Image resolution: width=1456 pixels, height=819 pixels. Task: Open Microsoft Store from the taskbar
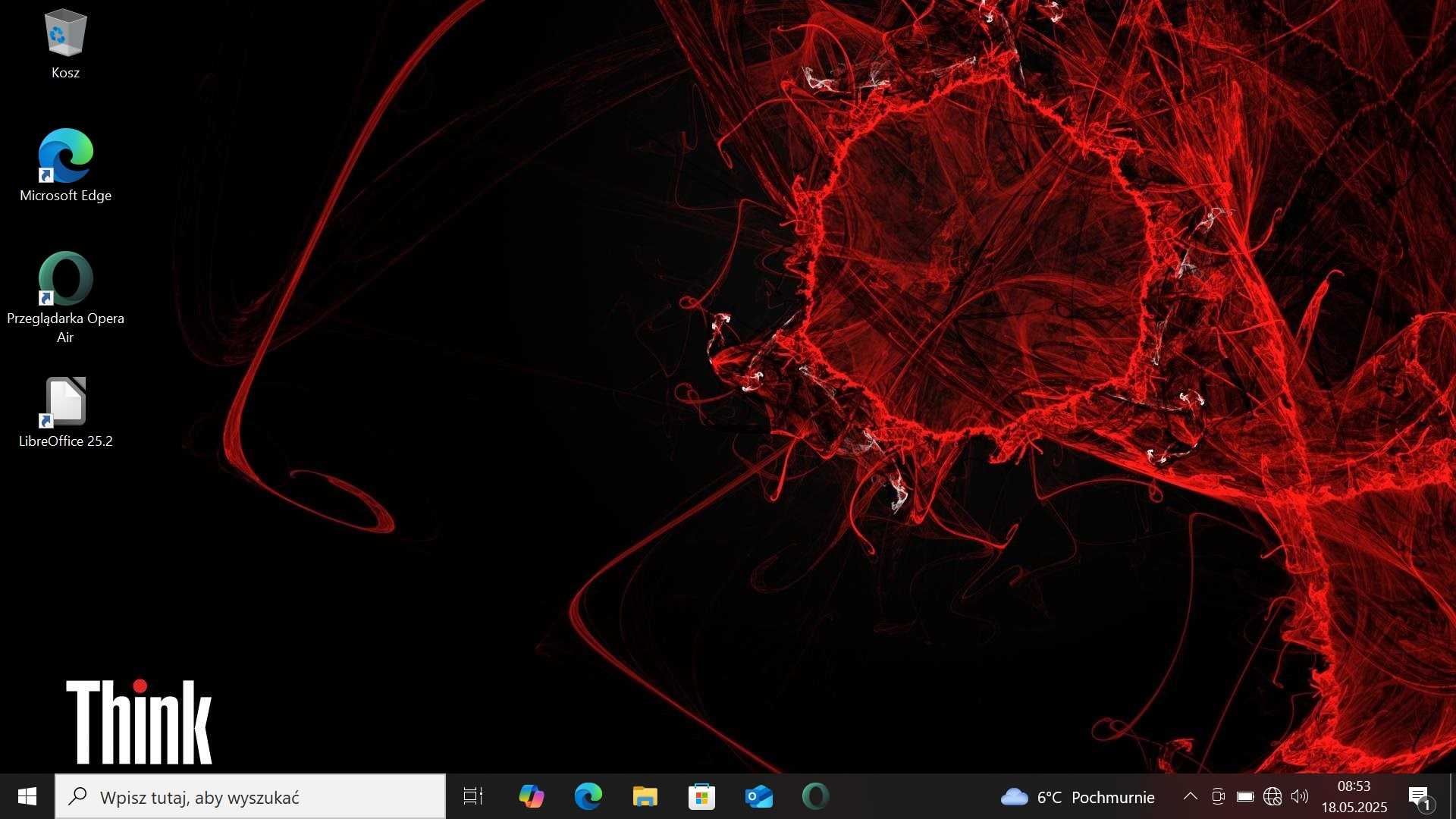(701, 796)
